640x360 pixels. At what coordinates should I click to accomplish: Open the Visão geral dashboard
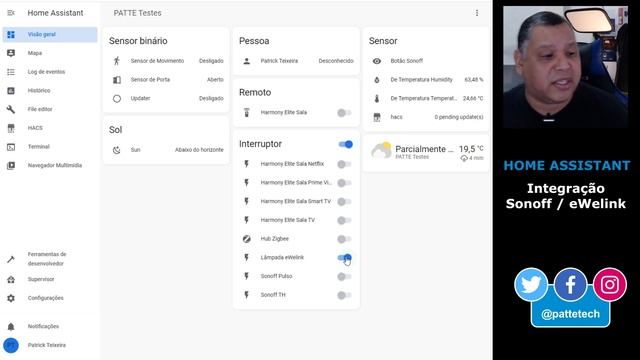(x=50, y=35)
